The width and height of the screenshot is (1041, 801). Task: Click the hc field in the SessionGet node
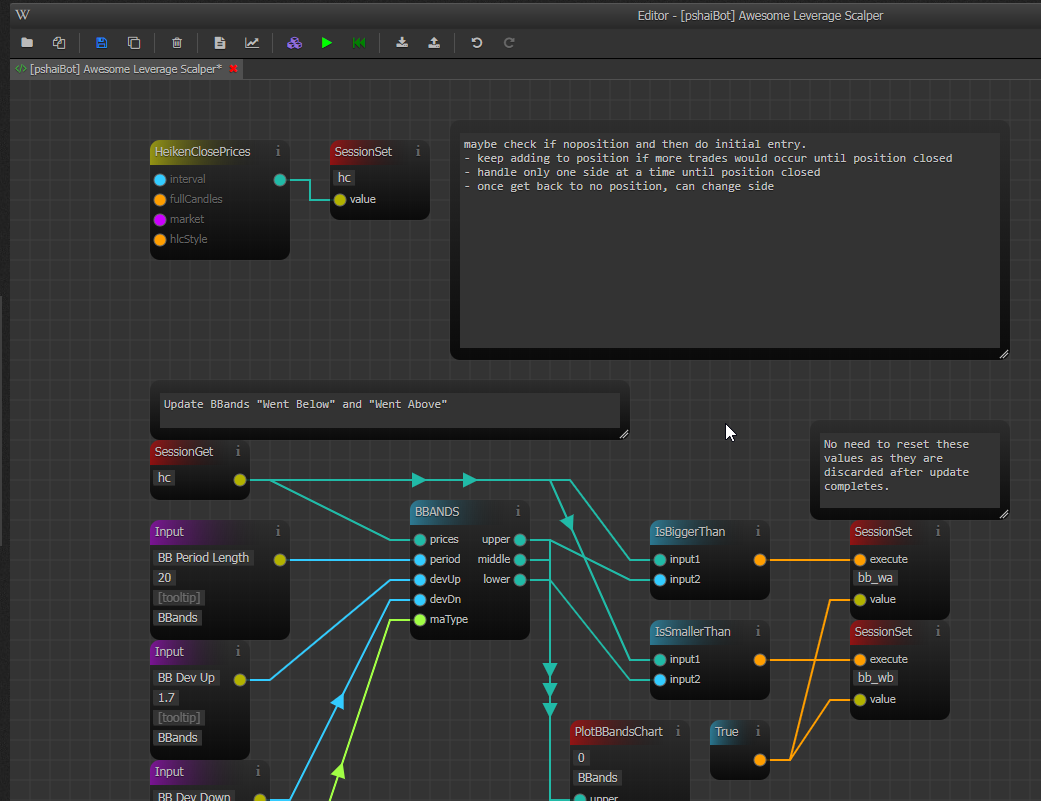pyautogui.click(x=164, y=478)
